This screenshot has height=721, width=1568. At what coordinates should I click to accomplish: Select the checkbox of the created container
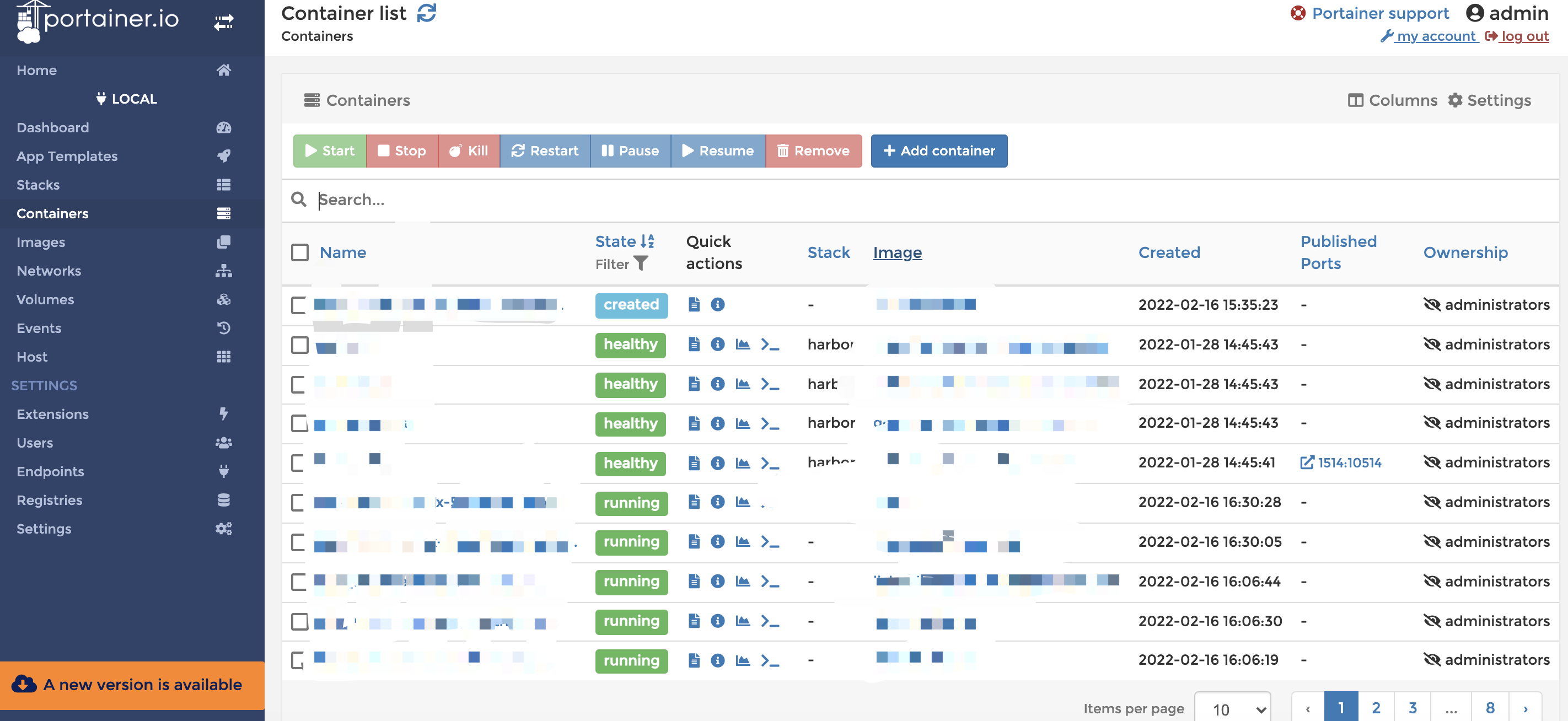point(299,305)
